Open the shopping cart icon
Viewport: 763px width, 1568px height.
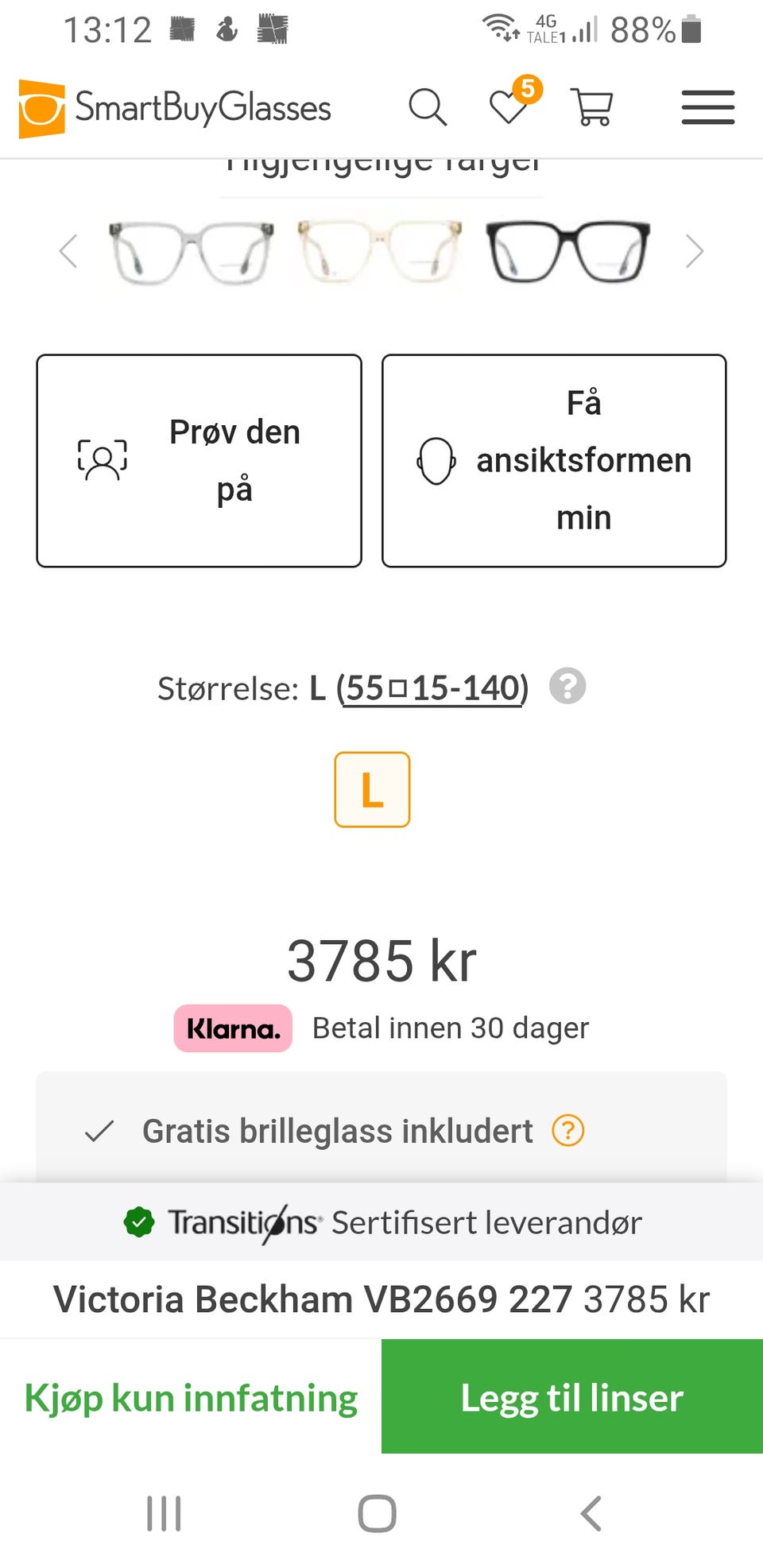pos(592,107)
